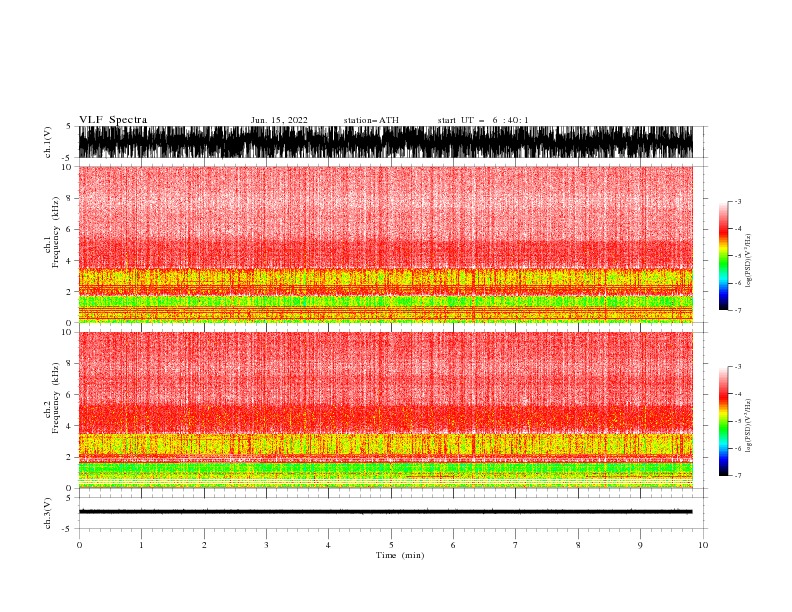The width and height of the screenshot is (792, 612).
Task: Click the 'station=ATH' label
Action: 371,120
